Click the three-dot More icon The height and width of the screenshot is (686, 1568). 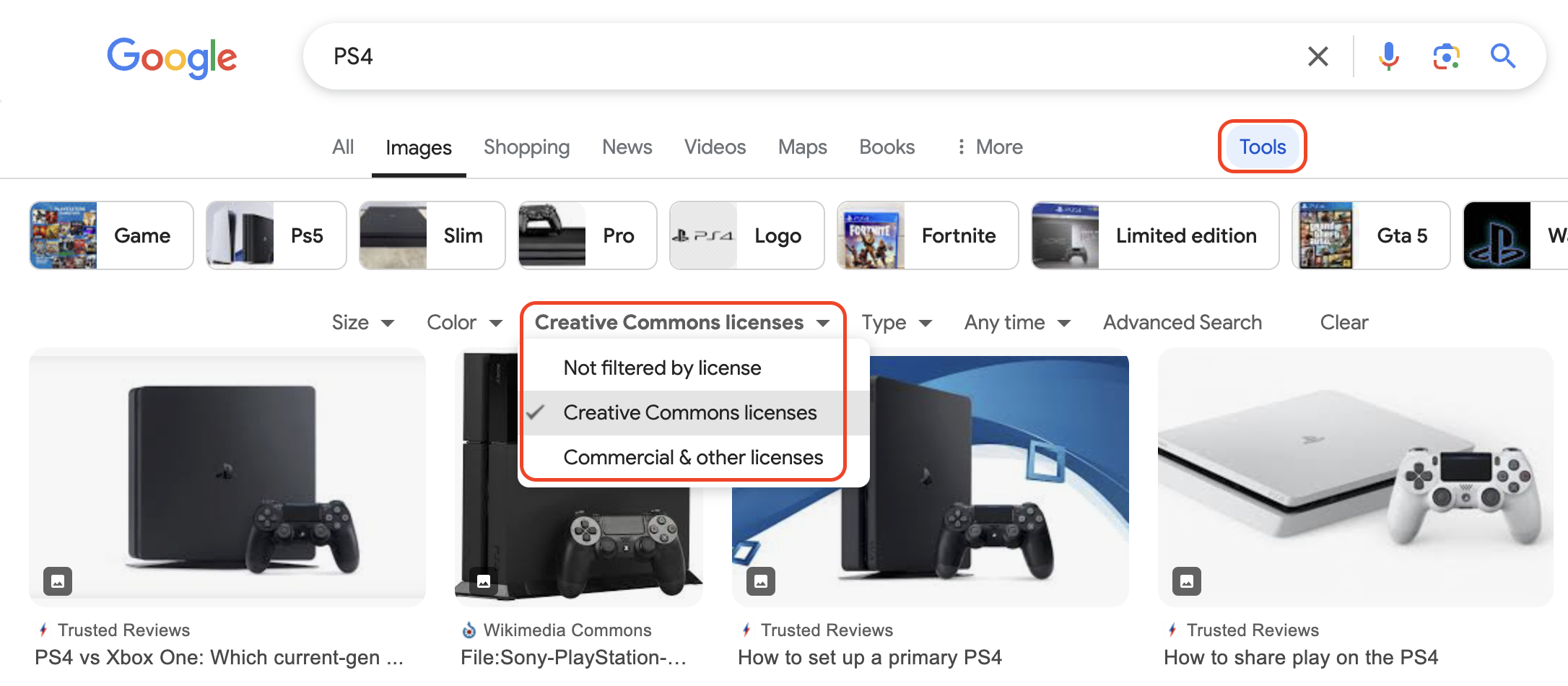point(961,147)
